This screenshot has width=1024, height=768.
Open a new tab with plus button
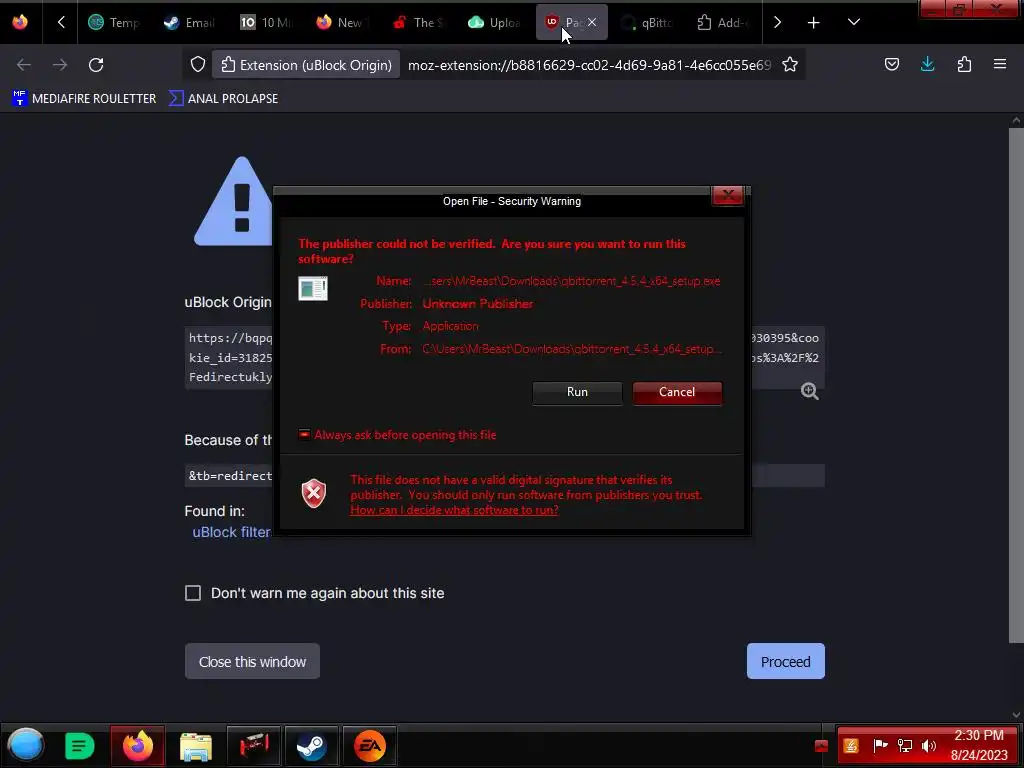(x=813, y=23)
